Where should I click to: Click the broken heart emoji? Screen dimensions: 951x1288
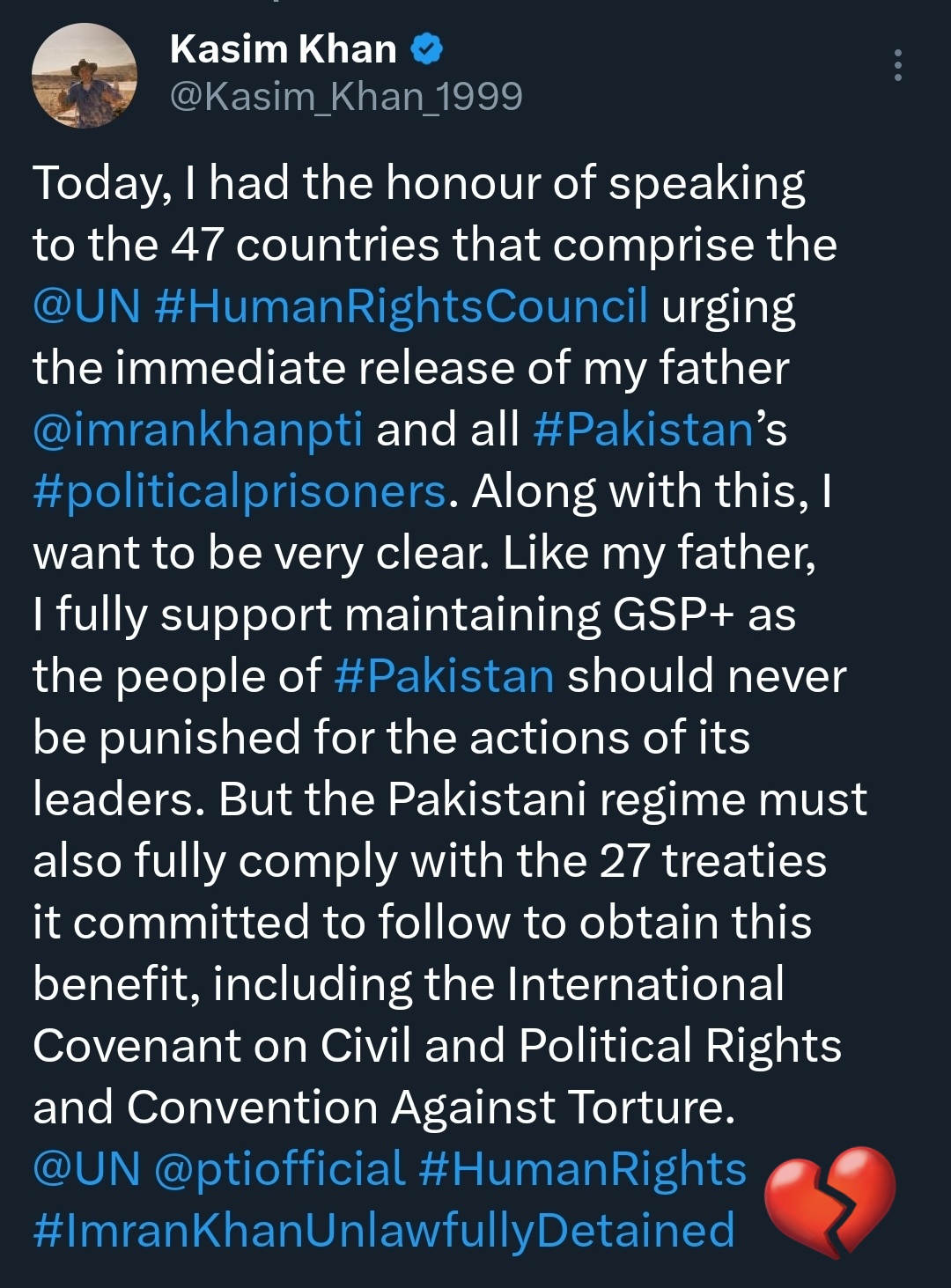coord(829,1201)
